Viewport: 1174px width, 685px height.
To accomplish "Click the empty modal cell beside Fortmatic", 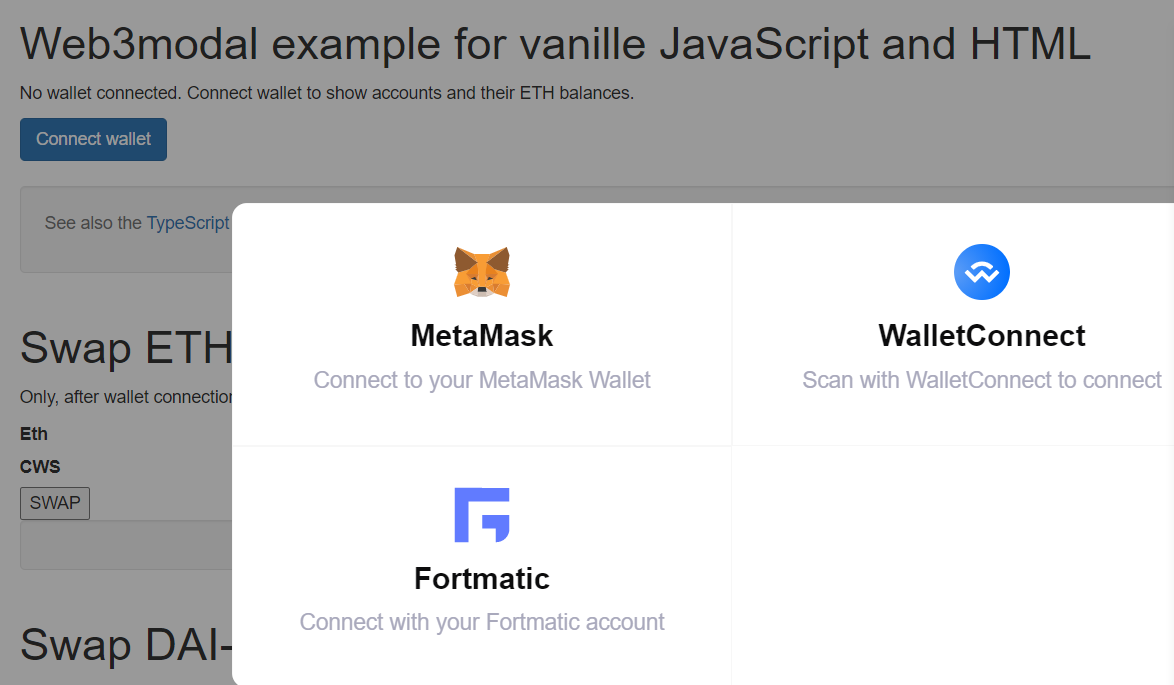I will [x=953, y=565].
